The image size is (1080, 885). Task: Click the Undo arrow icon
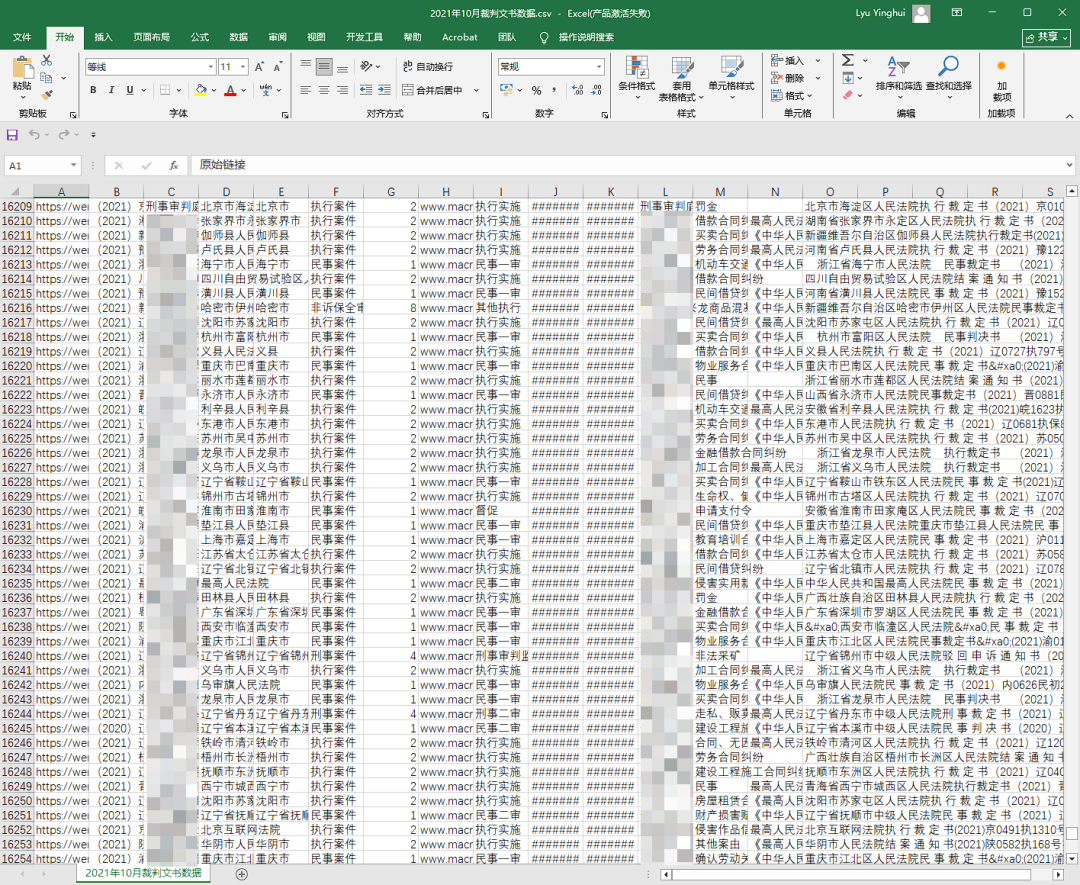click(34, 135)
